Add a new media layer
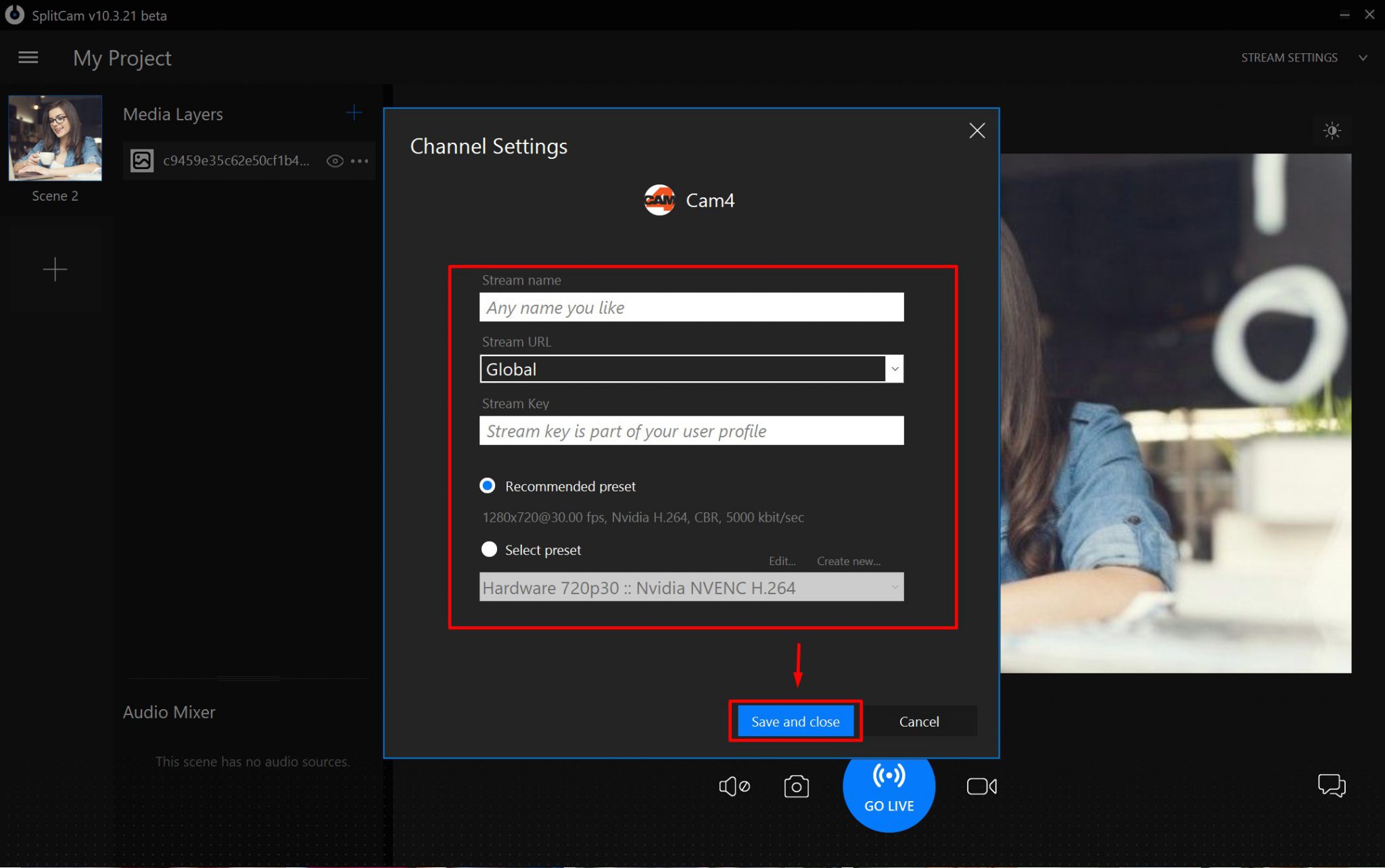This screenshot has width=1385, height=868. click(x=354, y=113)
